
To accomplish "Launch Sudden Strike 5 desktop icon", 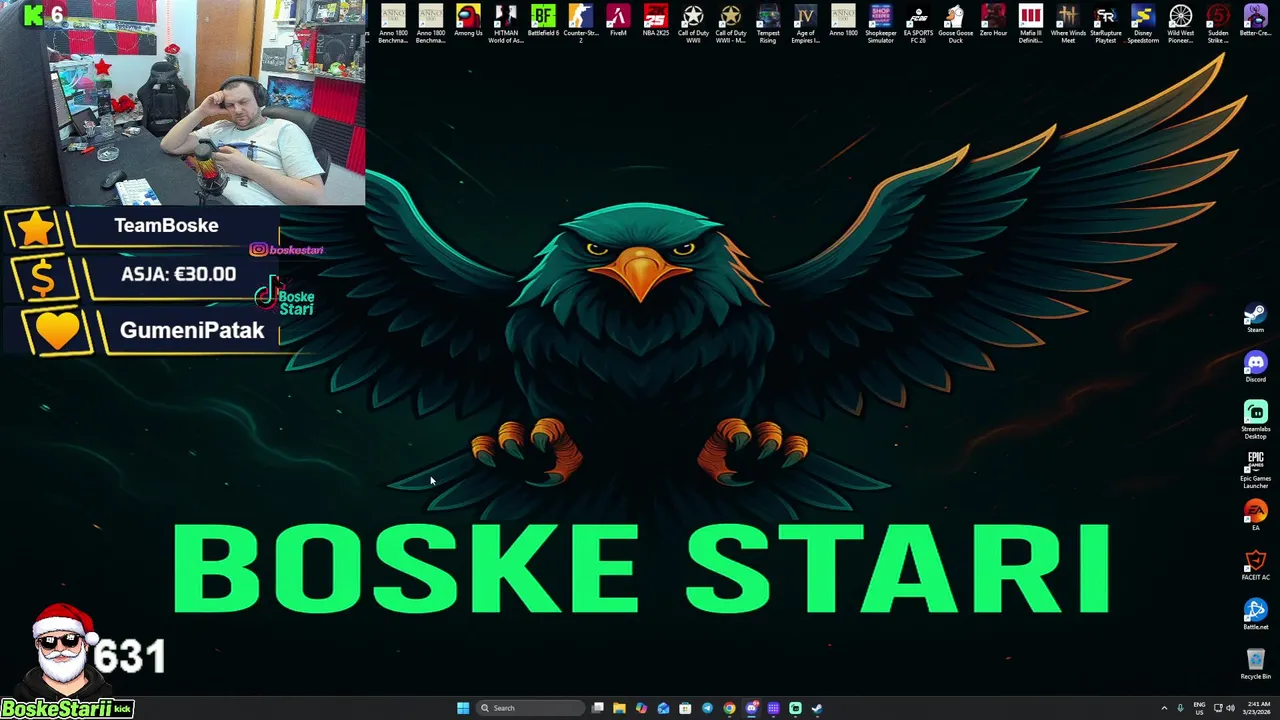I will (1218, 24).
